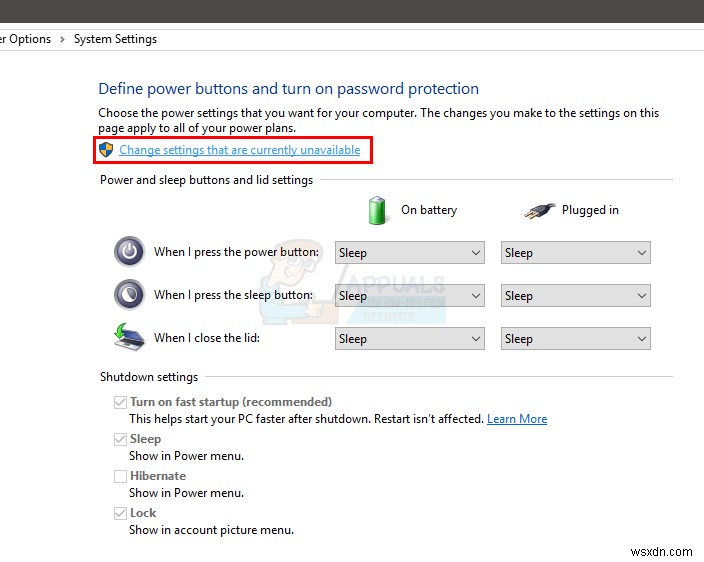Screen dimensions: 704x562
Task: Click the sleep button moon icon
Action: pos(129,295)
